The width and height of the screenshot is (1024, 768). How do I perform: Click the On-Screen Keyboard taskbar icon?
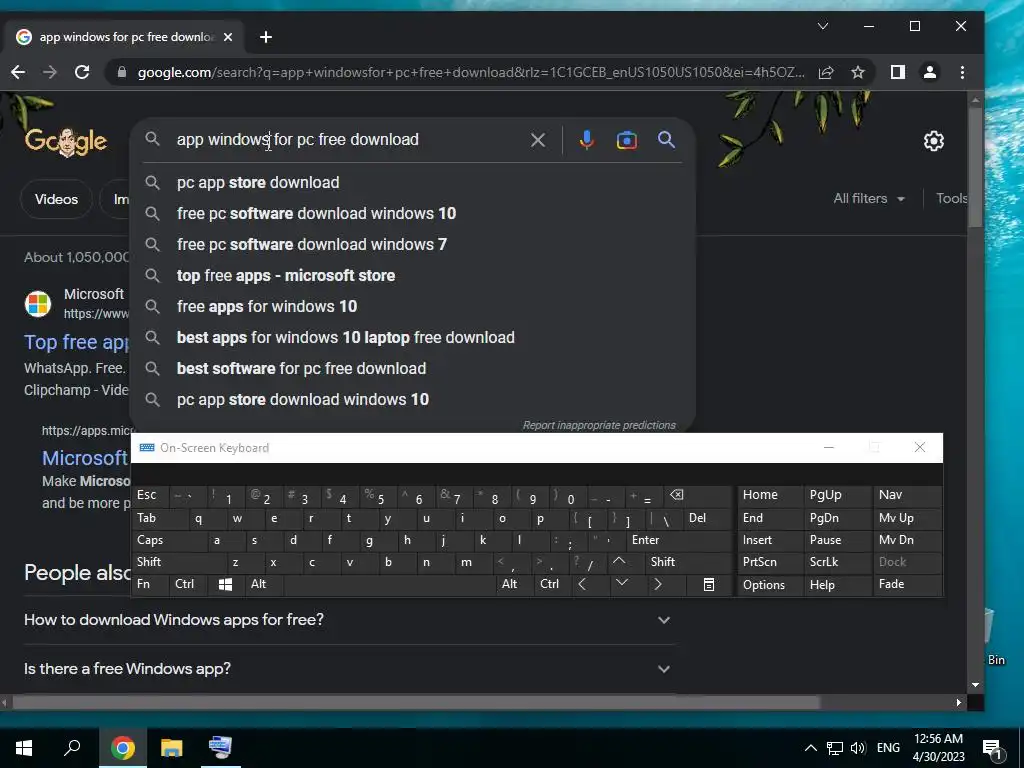(x=220, y=748)
